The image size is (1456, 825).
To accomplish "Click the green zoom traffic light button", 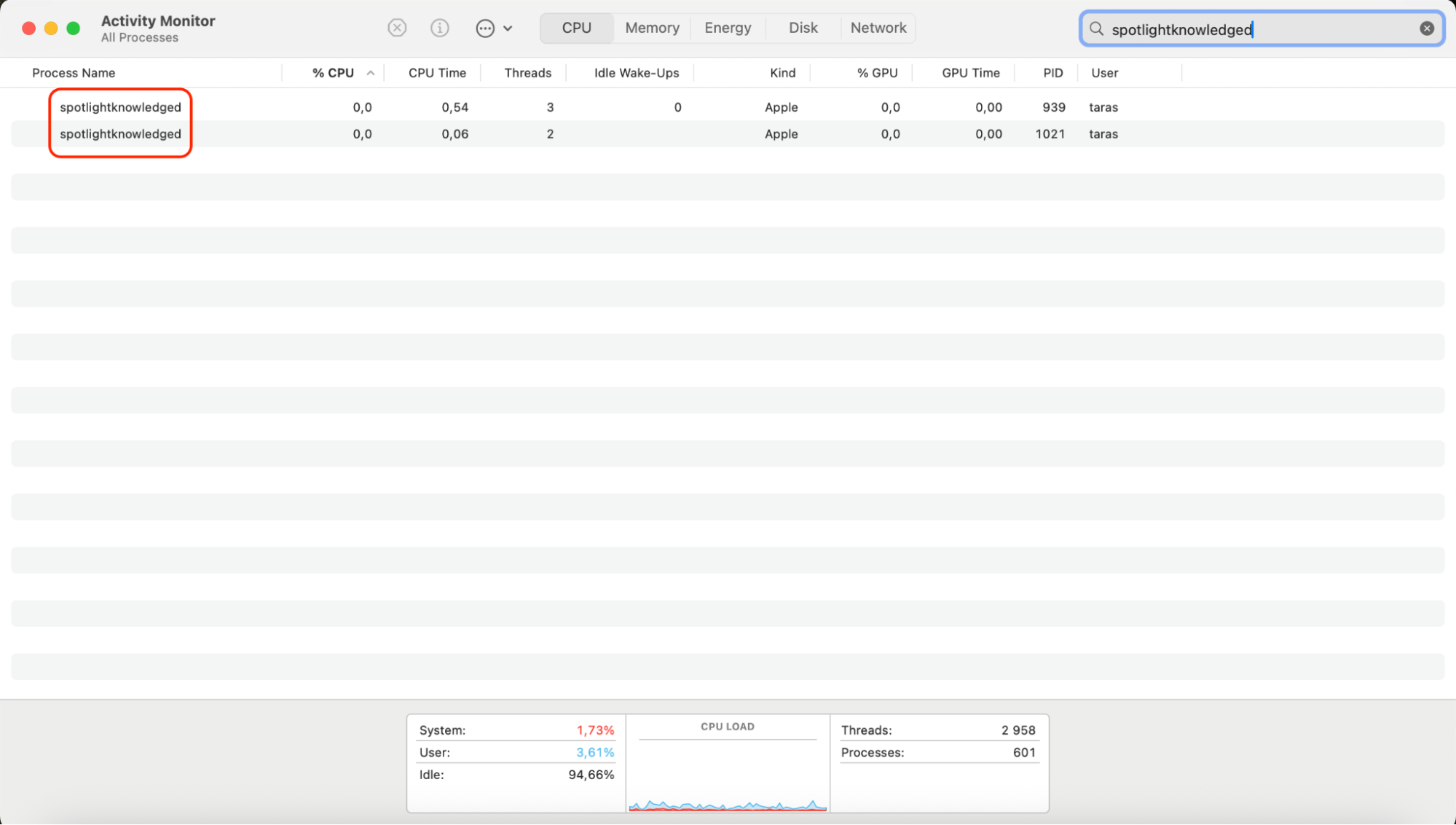I will point(73,28).
